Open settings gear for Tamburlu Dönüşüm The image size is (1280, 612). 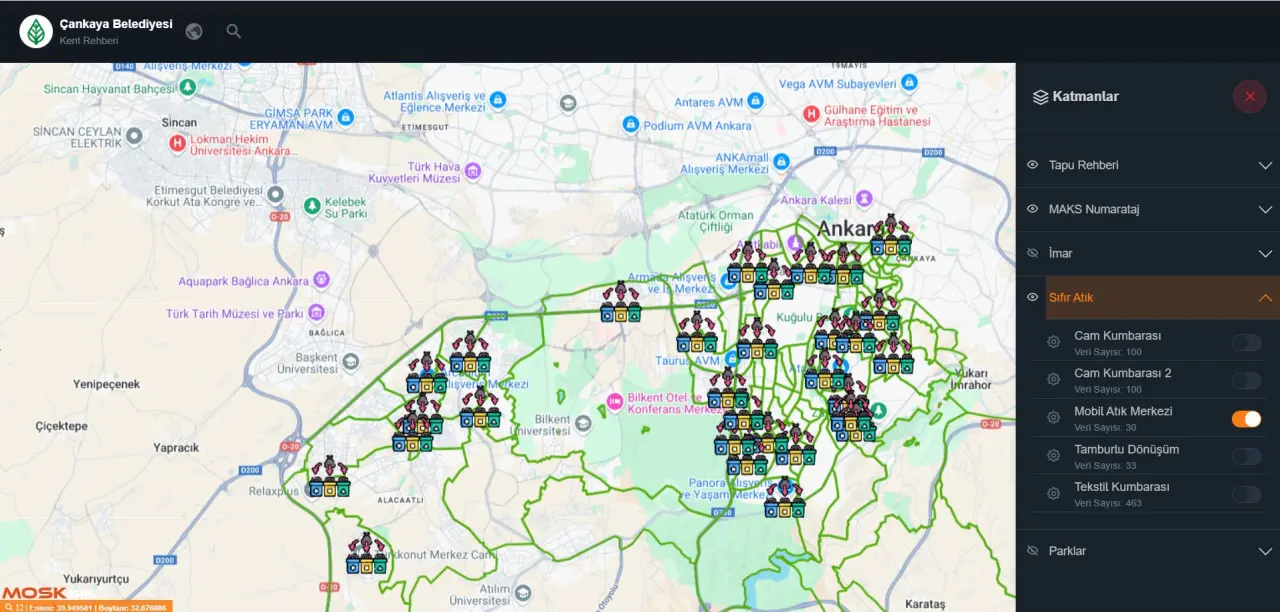click(1053, 456)
